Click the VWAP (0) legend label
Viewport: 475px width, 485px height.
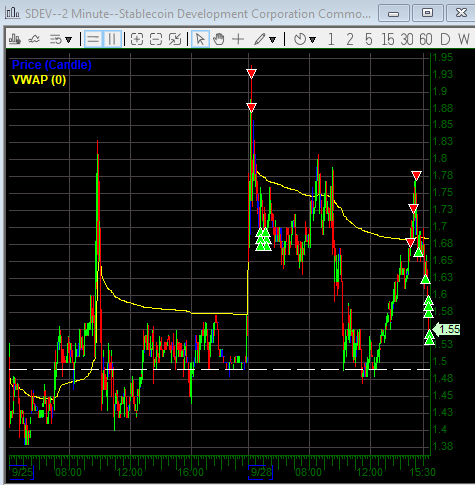pyautogui.click(x=39, y=80)
